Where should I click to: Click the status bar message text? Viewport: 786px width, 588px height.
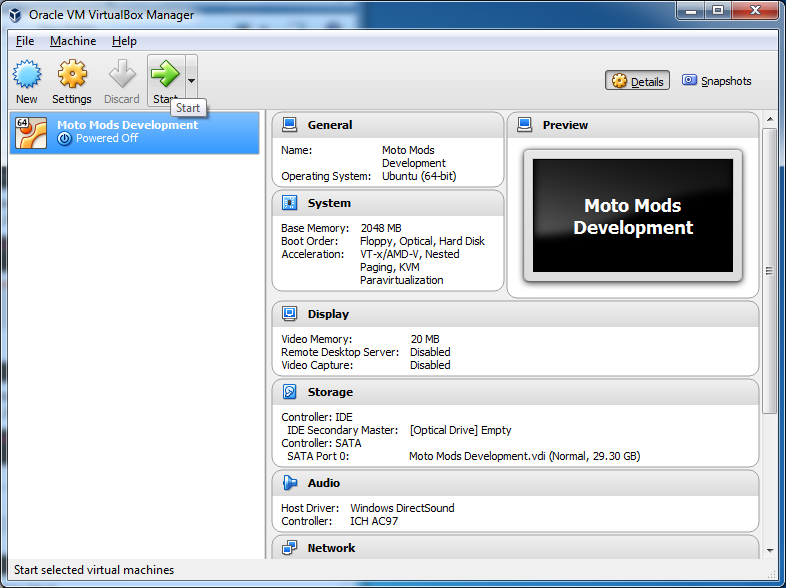pyautogui.click(x=94, y=570)
